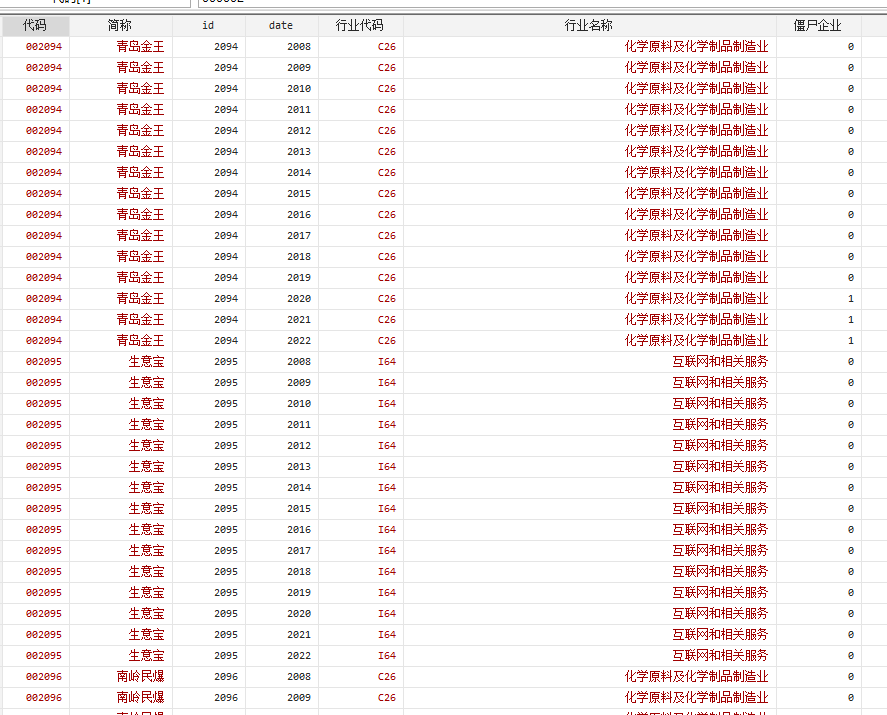
Task: Click the I64 industry code in 生意宝 2015 row
Action: click(386, 509)
